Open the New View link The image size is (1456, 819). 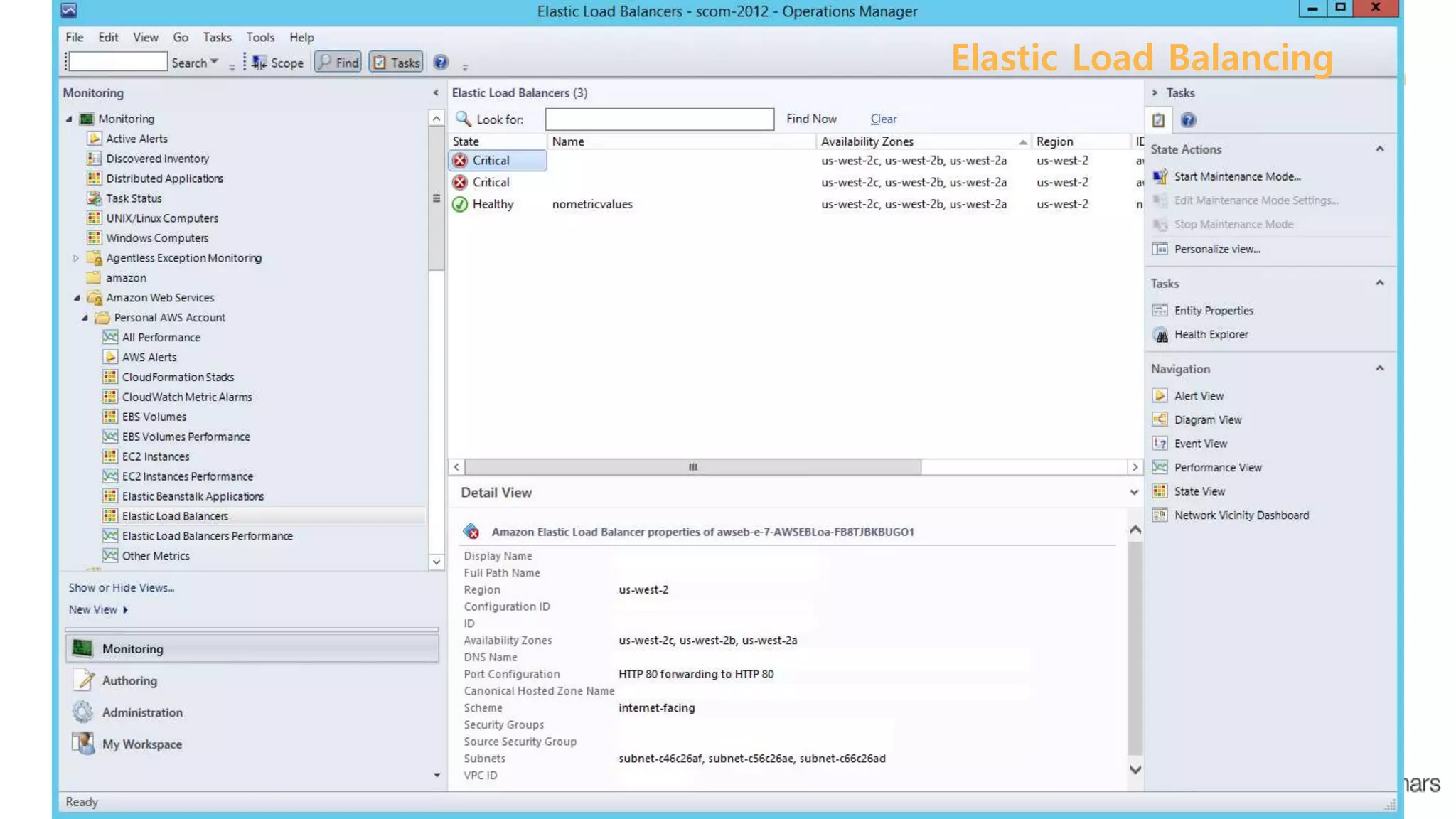point(98,609)
